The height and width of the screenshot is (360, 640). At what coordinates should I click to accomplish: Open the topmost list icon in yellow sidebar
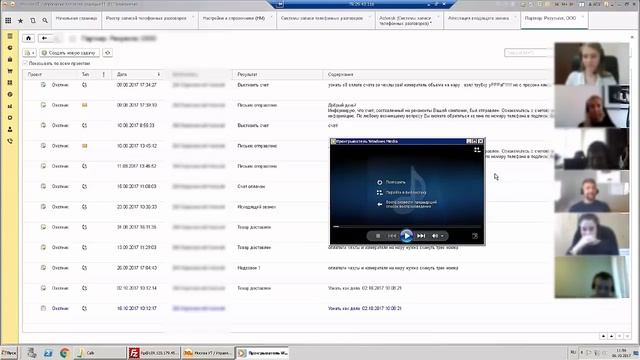[10, 36]
